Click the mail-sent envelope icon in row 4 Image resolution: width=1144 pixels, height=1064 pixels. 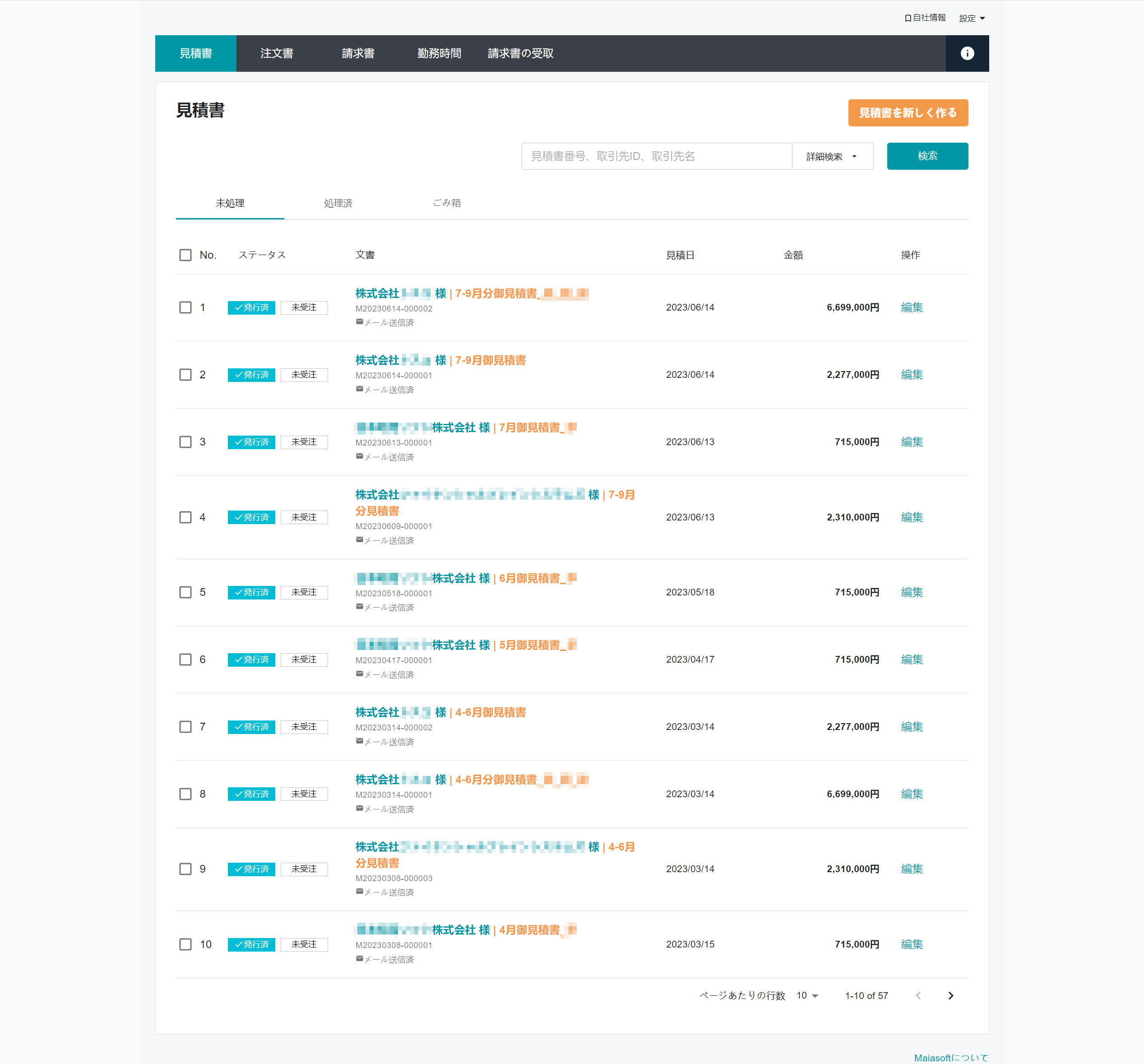click(359, 540)
